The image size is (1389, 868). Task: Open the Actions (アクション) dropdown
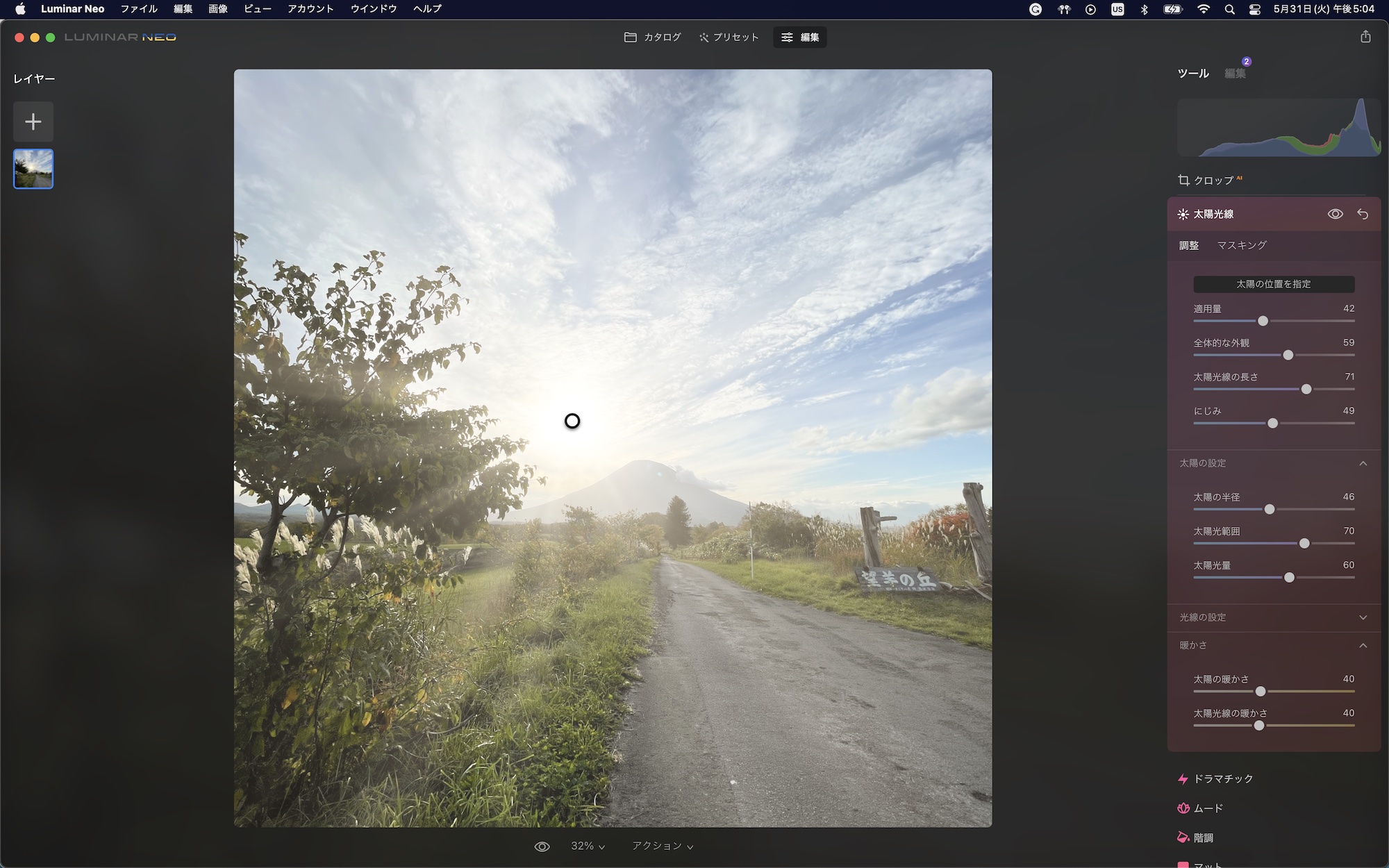[x=662, y=846]
